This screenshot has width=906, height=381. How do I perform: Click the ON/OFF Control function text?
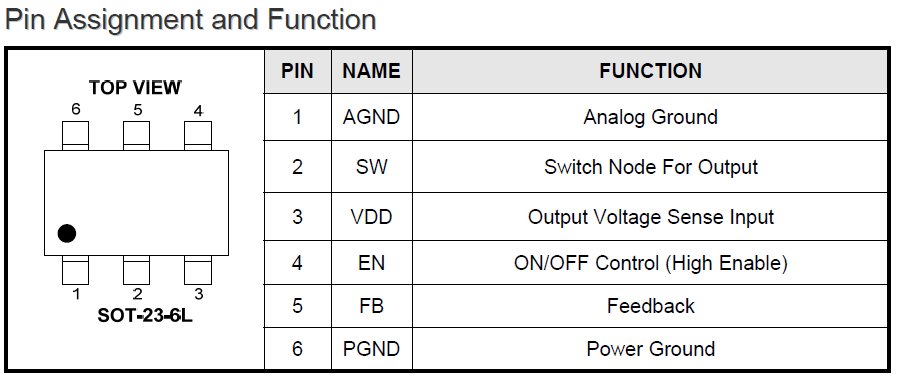(x=651, y=264)
